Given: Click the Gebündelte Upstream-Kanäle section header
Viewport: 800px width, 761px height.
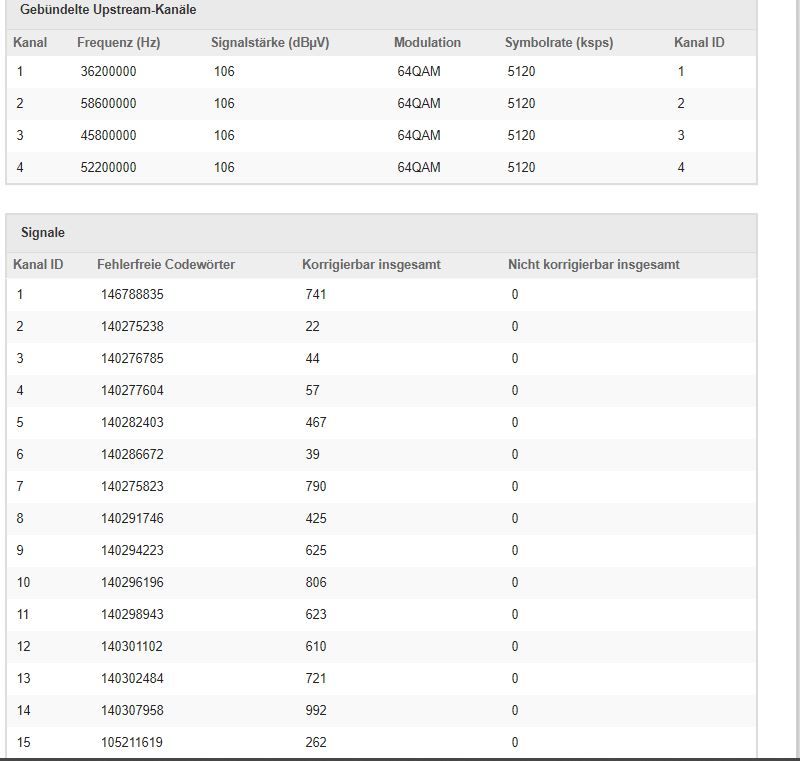Looking at the screenshot, I should [108, 9].
